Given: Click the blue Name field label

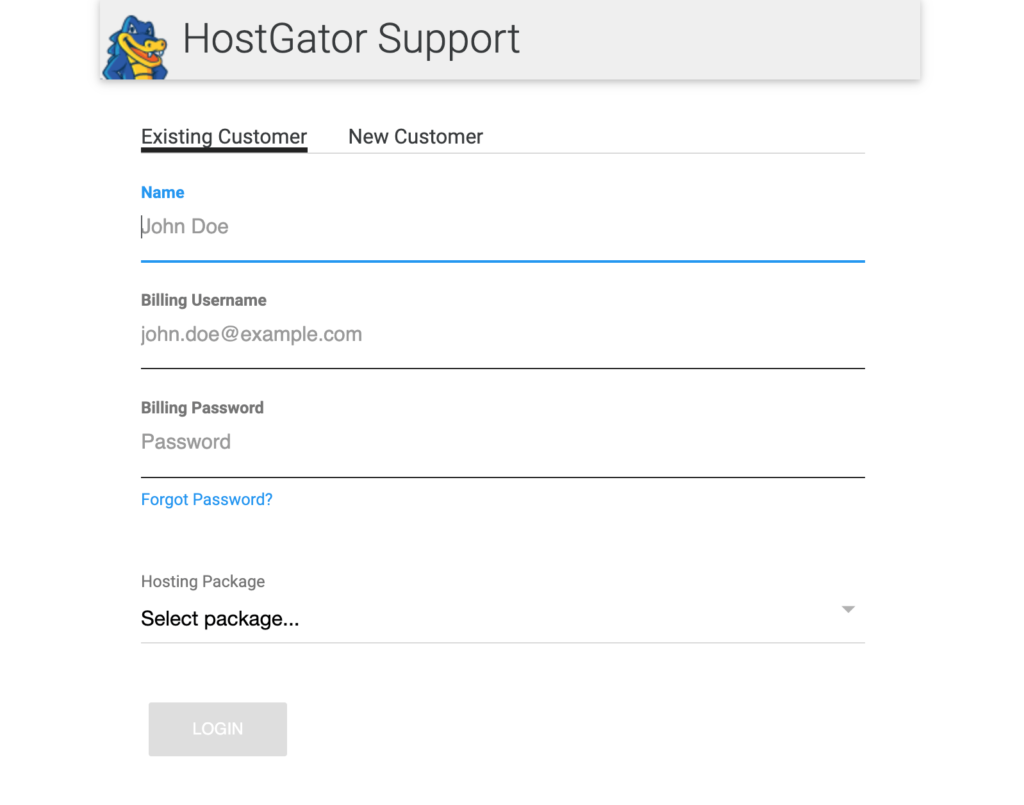Looking at the screenshot, I should [x=163, y=193].
